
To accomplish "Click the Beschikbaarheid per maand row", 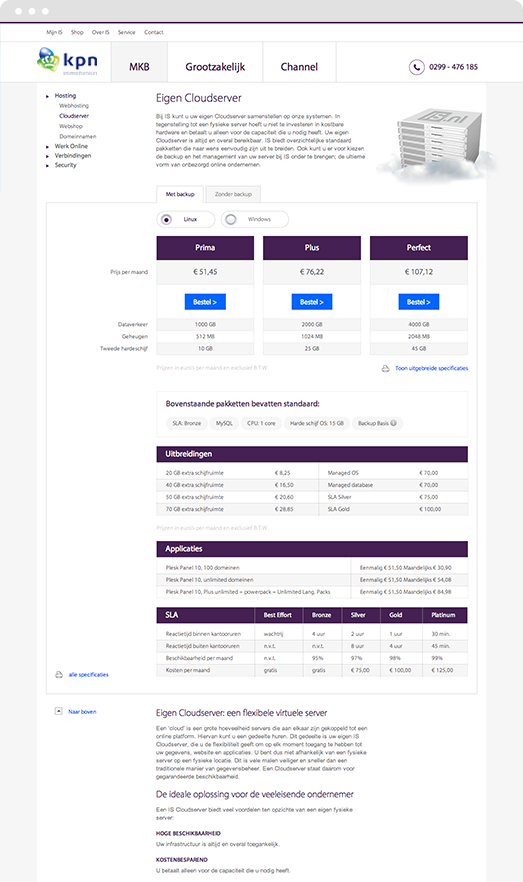I will tap(312, 658).
